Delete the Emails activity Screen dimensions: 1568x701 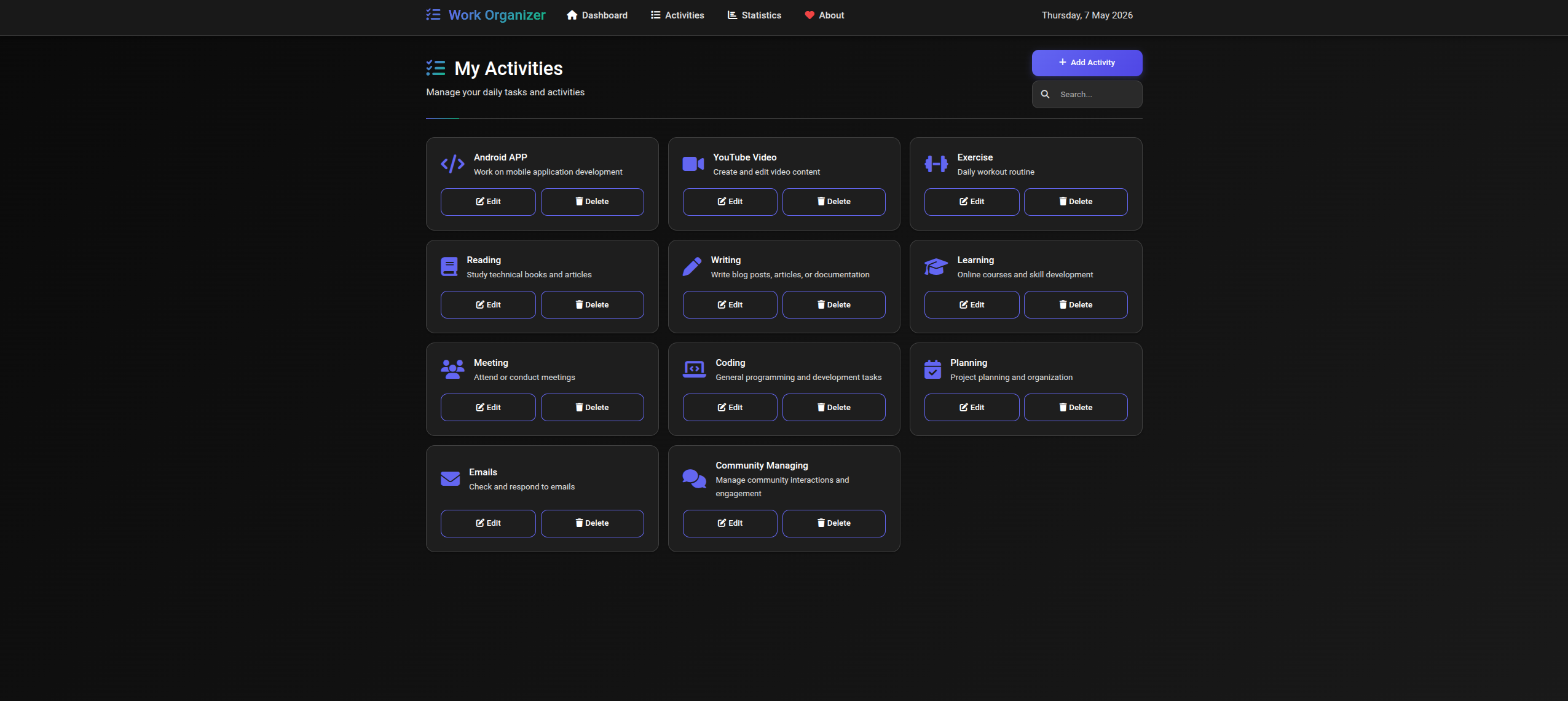click(x=592, y=523)
